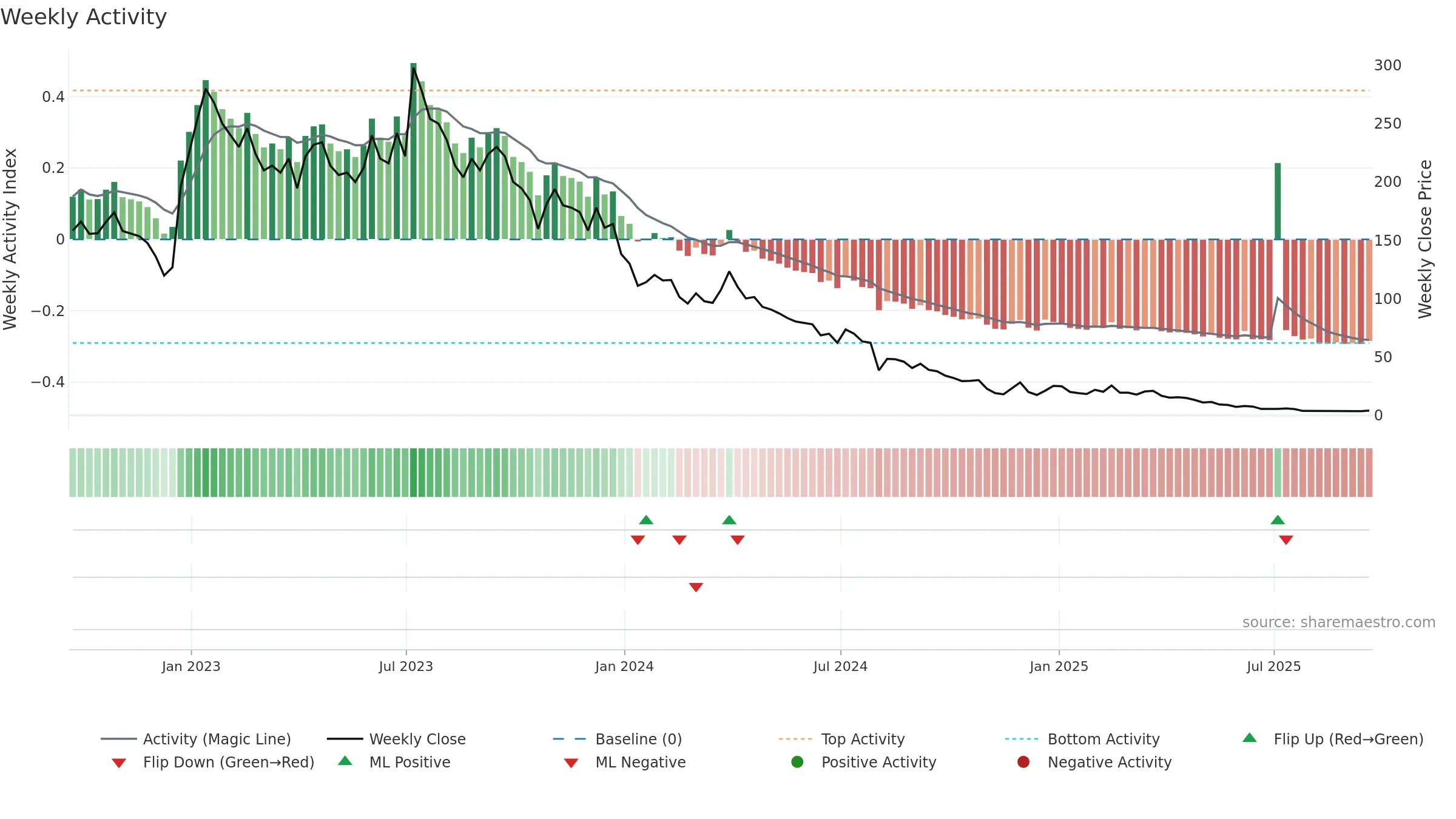1456x819 pixels.
Task: Click the Jul 2024 x-axis label
Action: [840, 666]
